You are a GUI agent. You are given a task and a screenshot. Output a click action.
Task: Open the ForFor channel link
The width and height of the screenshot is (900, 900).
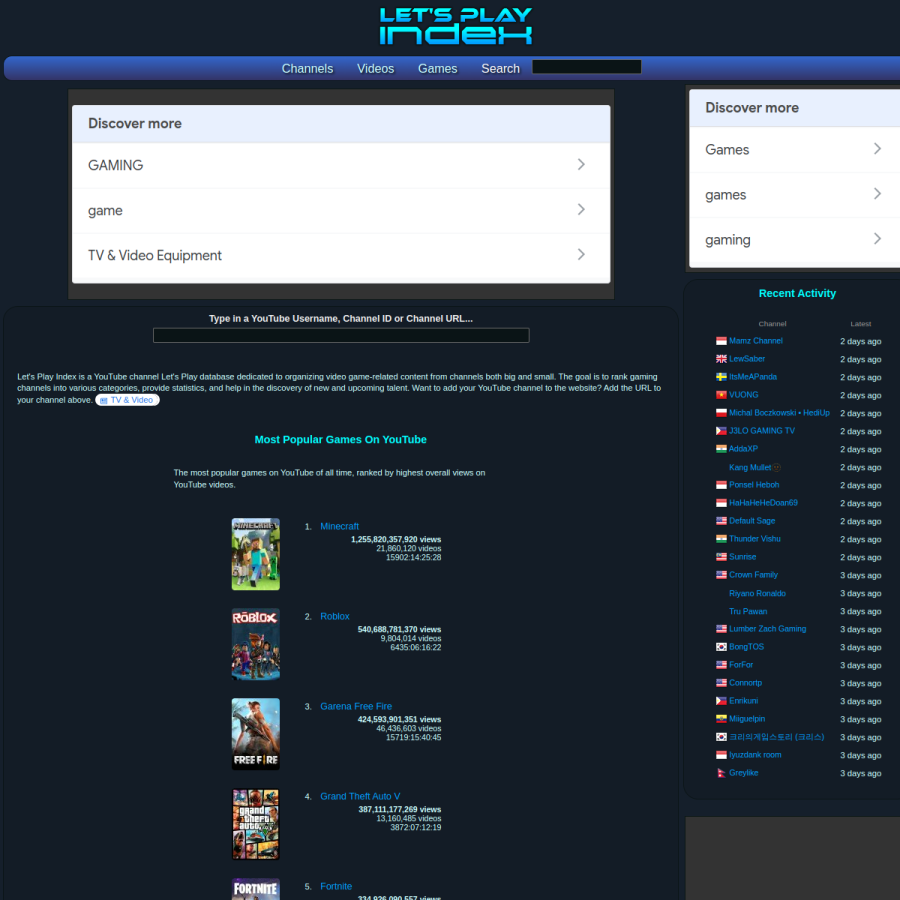click(740, 665)
